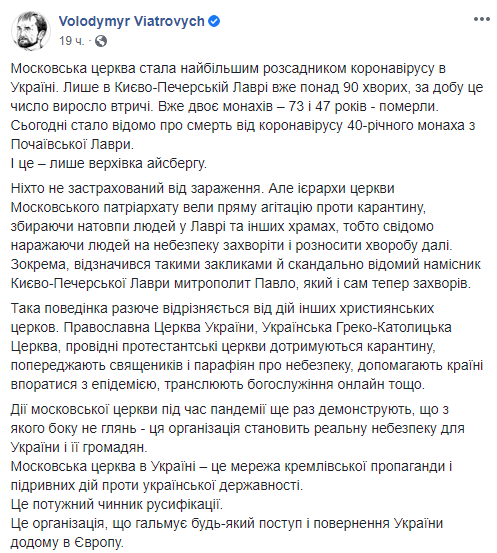Click the line starting 'Сьогодні стало відомо про смерть'
This screenshot has width=497, height=553.
pos(243,126)
